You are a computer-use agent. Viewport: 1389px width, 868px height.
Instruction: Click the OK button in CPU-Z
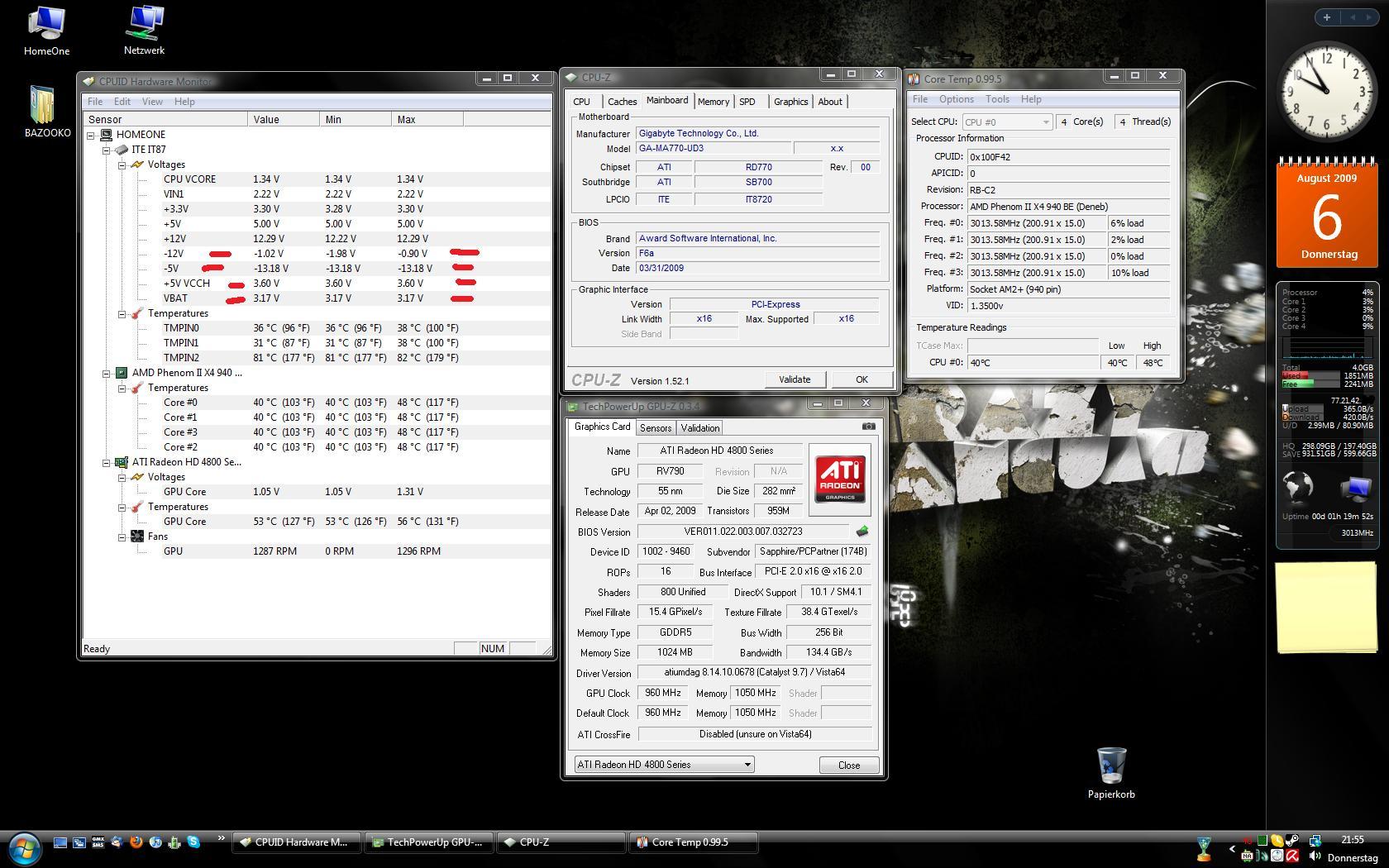(862, 379)
